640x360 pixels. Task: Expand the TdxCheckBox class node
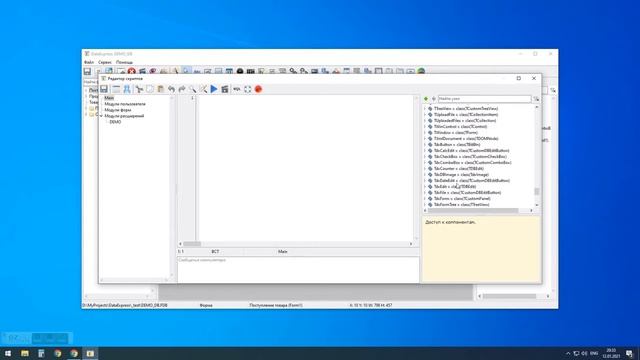point(425,157)
